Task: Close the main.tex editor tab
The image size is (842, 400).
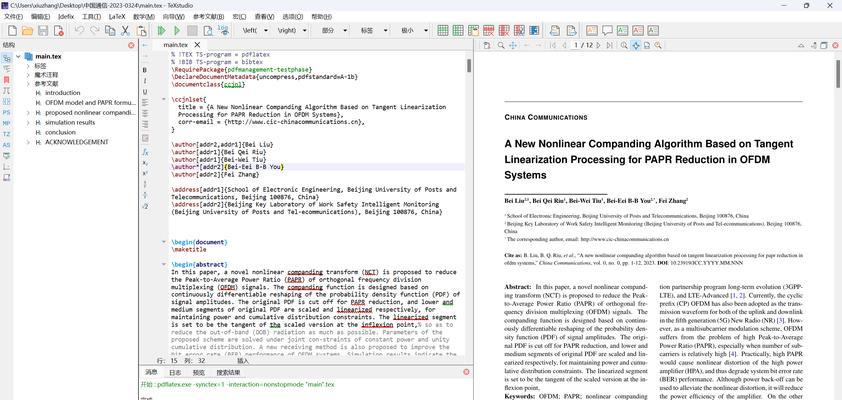Action: [x=197, y=45]
